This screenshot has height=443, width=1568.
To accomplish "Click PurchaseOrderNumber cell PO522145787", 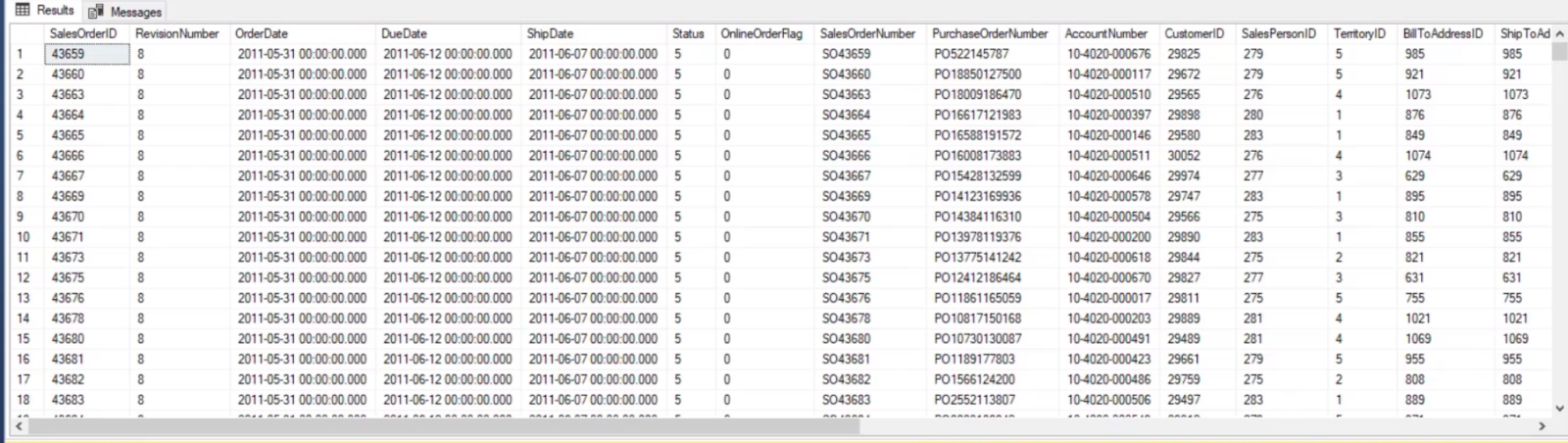I will tap(992, 54).
